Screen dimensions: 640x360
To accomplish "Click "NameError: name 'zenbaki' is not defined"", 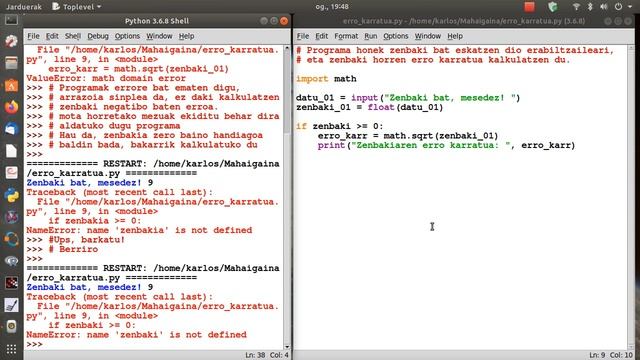I will [136, 335].
